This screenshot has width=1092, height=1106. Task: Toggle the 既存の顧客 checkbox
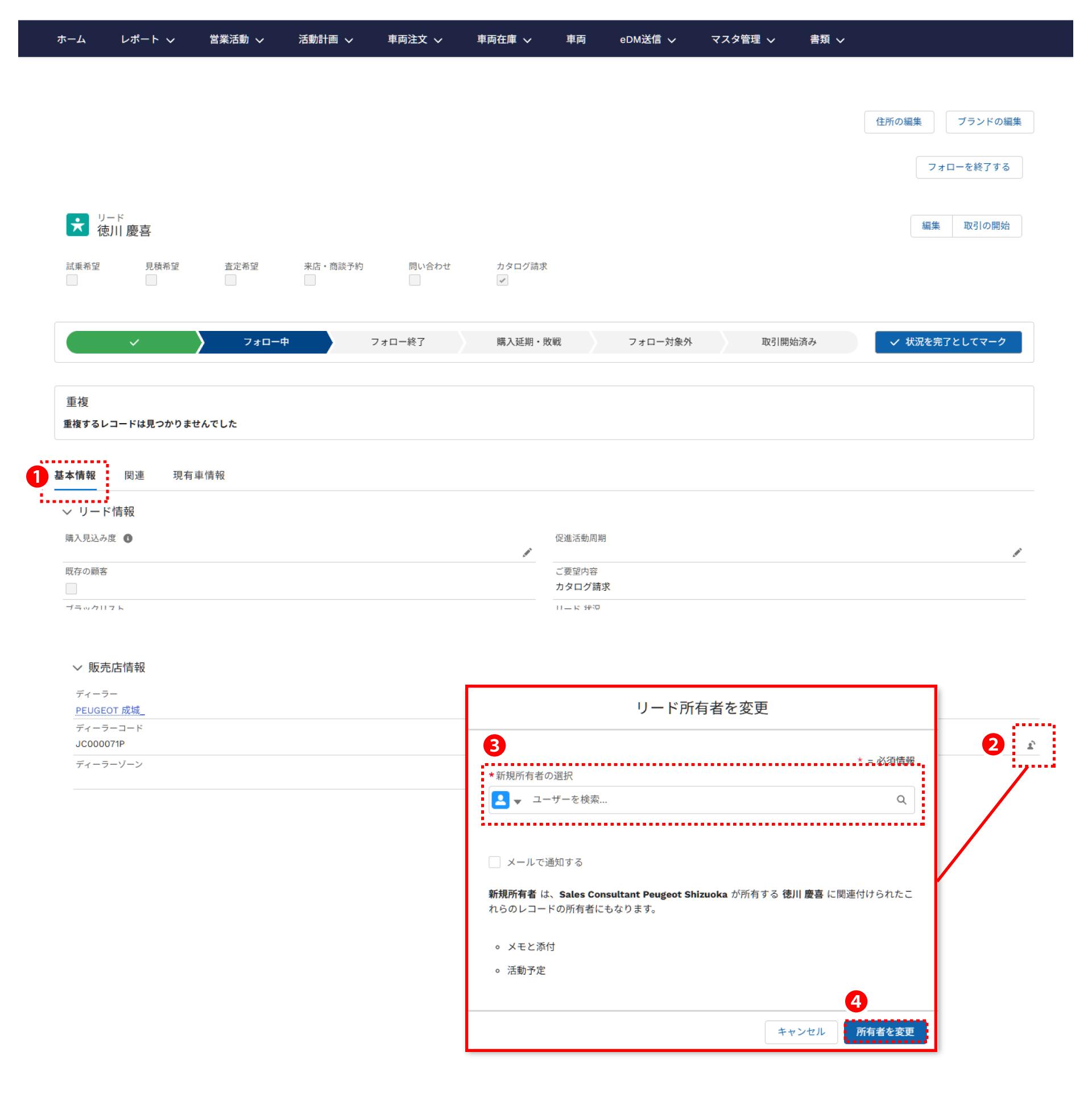72,589
